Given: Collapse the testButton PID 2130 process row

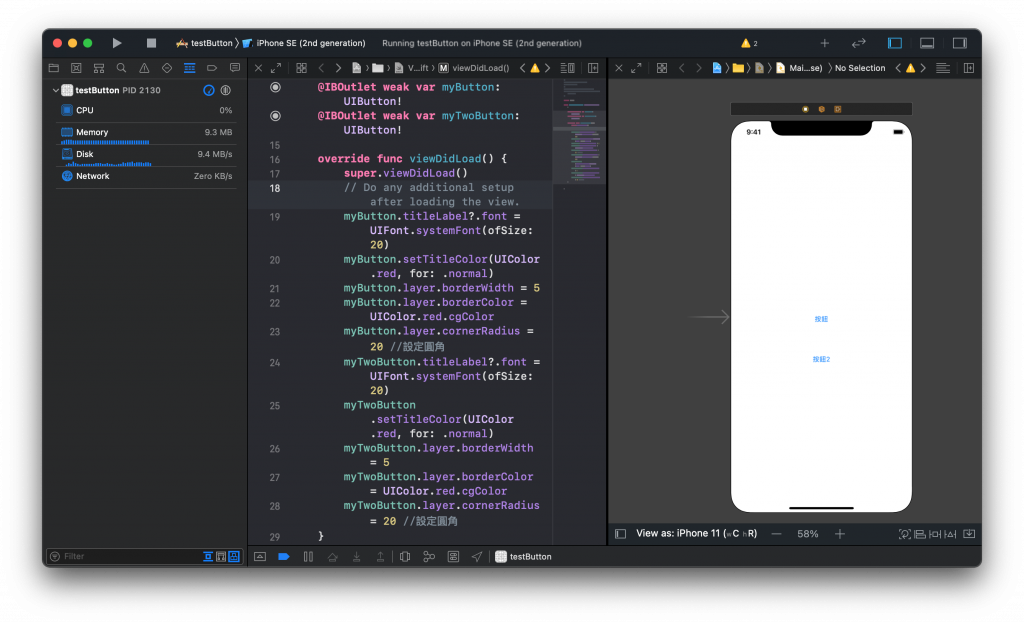Looking at the screenshot, I should click(56, 90).
